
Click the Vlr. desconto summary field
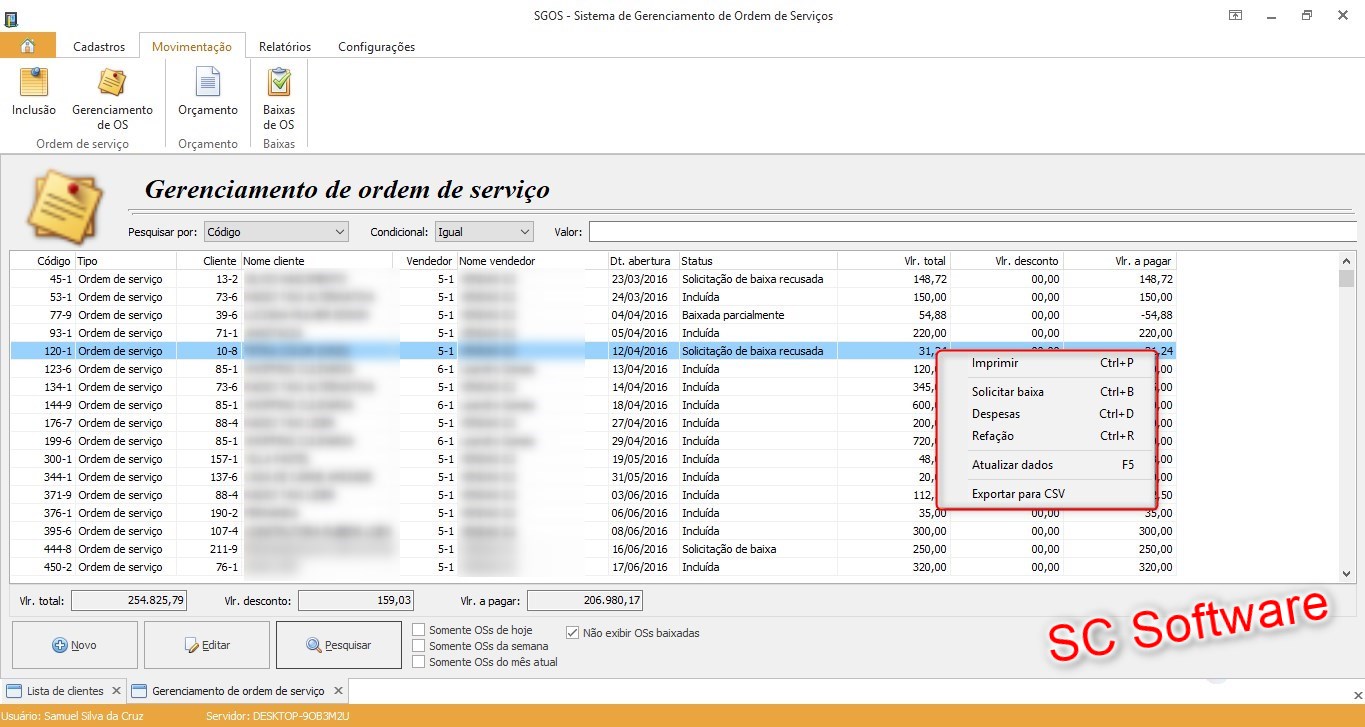356,601
